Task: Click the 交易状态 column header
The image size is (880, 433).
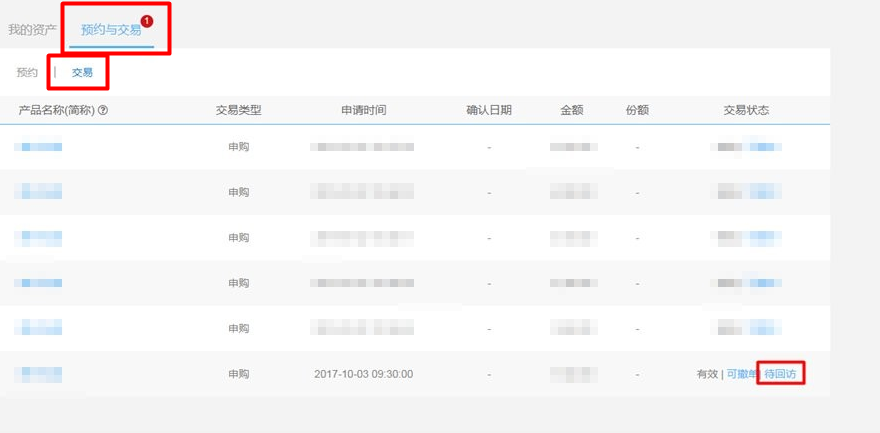Action: [746, 110]
